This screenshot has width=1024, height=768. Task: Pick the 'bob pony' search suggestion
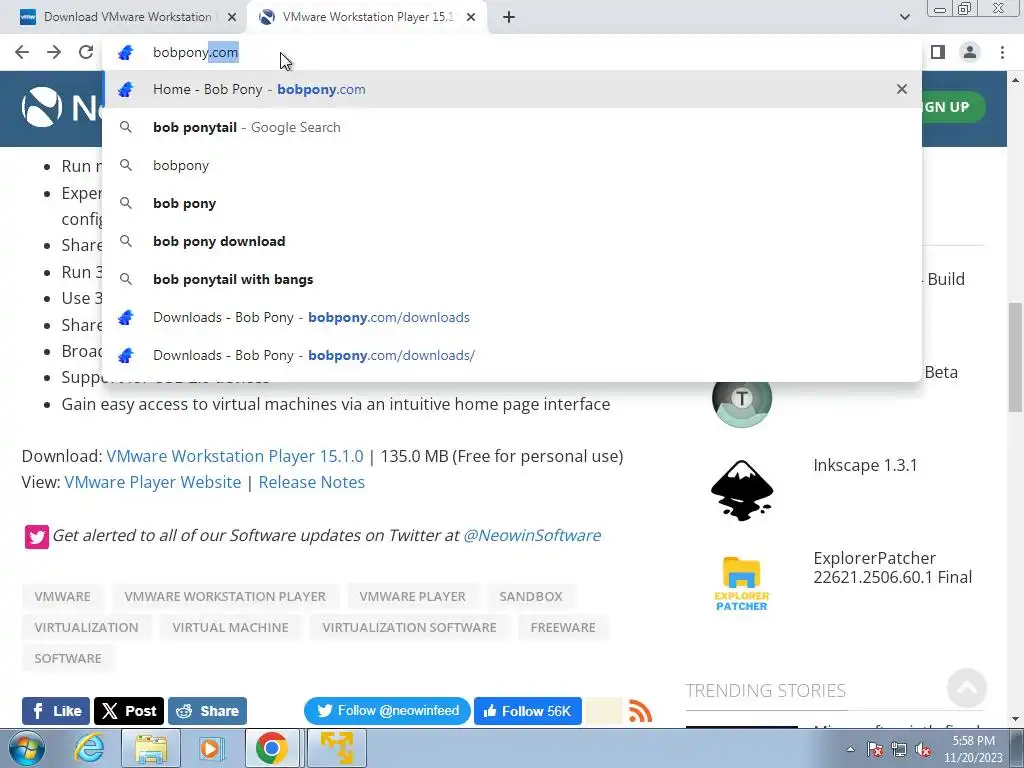512,203
